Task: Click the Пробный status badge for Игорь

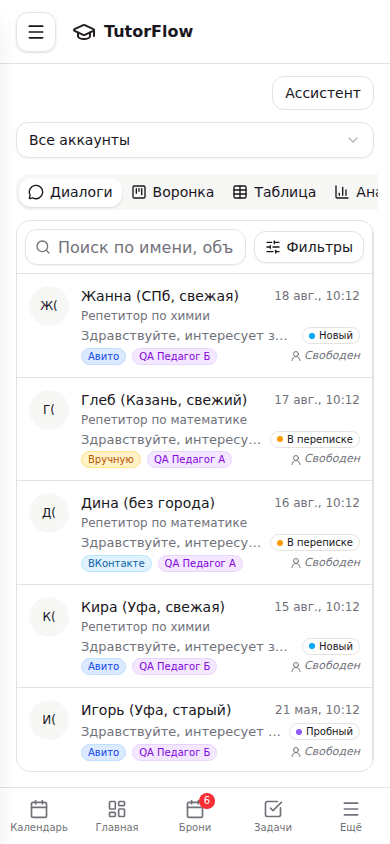Action: [324, 732]
